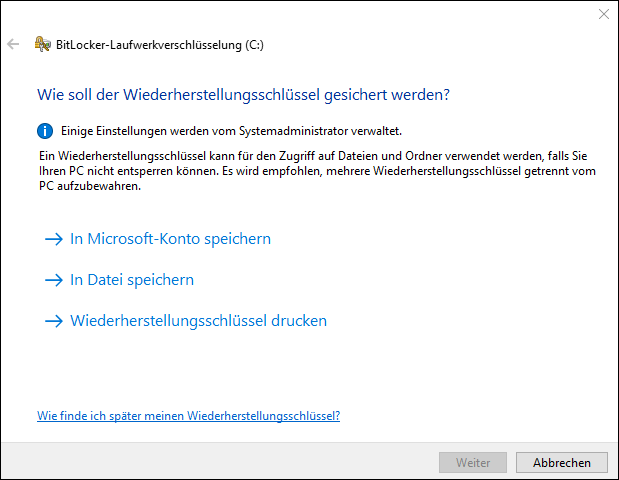Image resolution: width=619 pixels, height=480 pixels.
Task: Click the '(C:)' drive label in the title
Action: coord(254,45)
